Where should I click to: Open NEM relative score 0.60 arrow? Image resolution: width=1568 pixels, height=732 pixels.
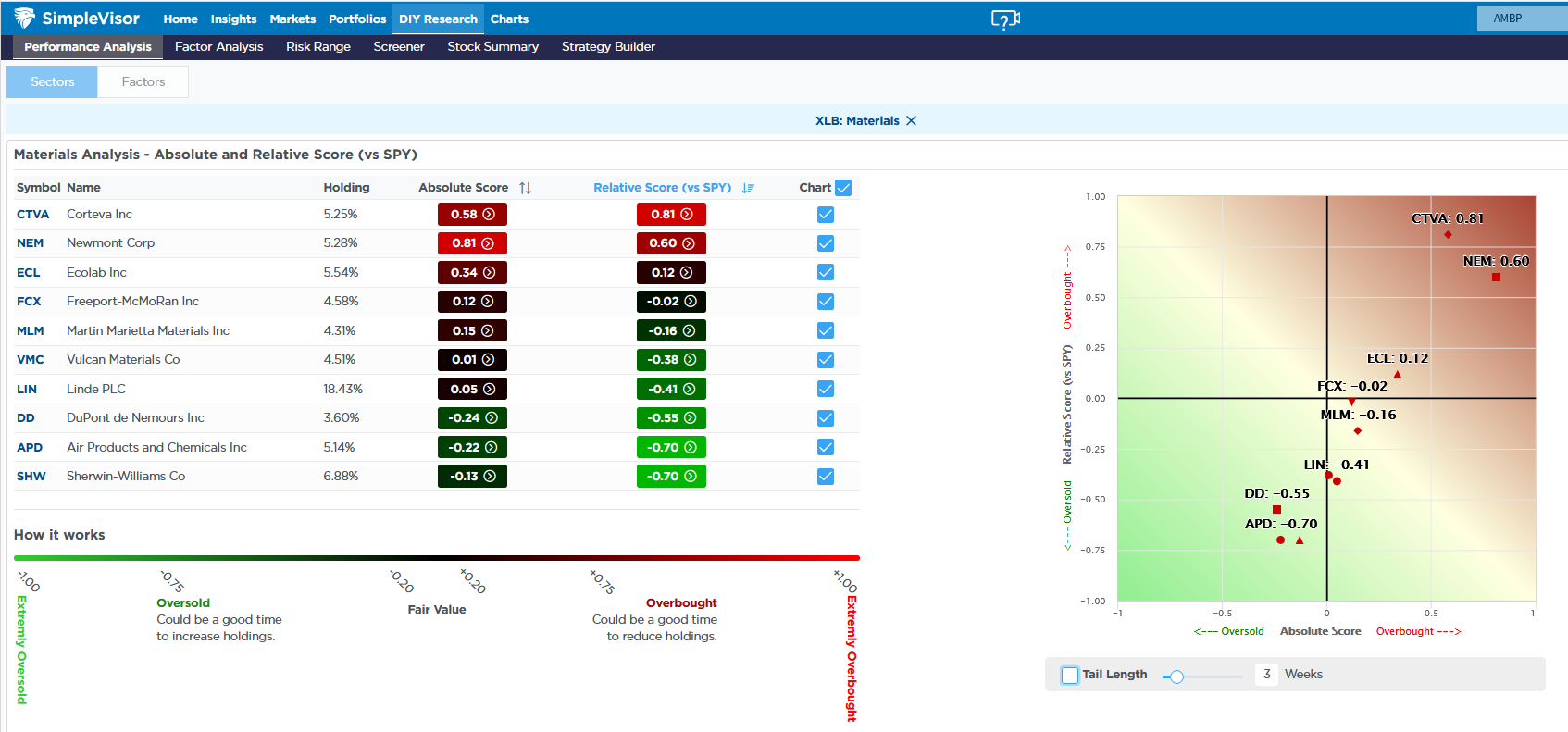click(x=688, y=243)
